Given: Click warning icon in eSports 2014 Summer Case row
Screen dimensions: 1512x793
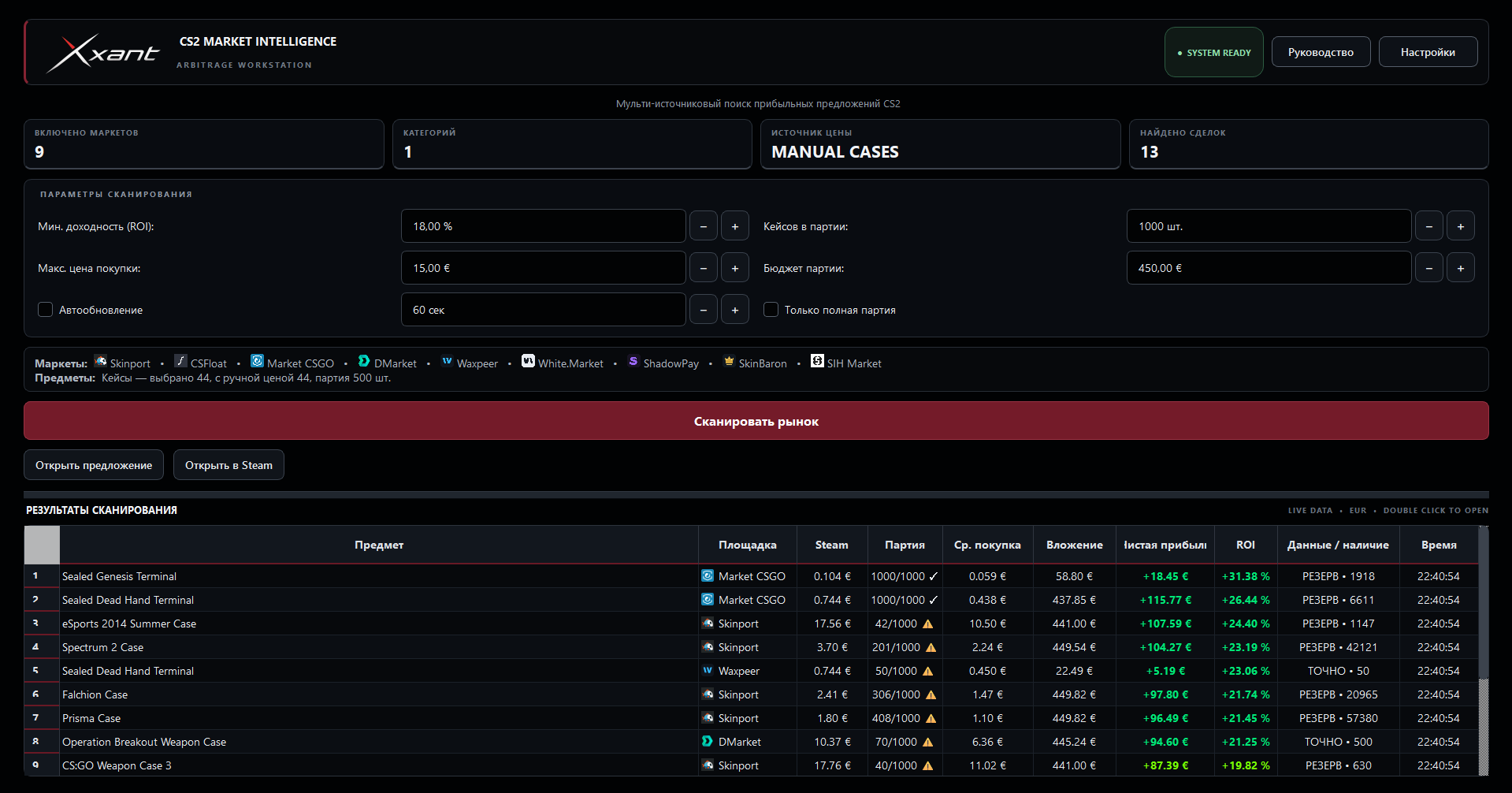Looking at the screenshot, I should [927, 624].
